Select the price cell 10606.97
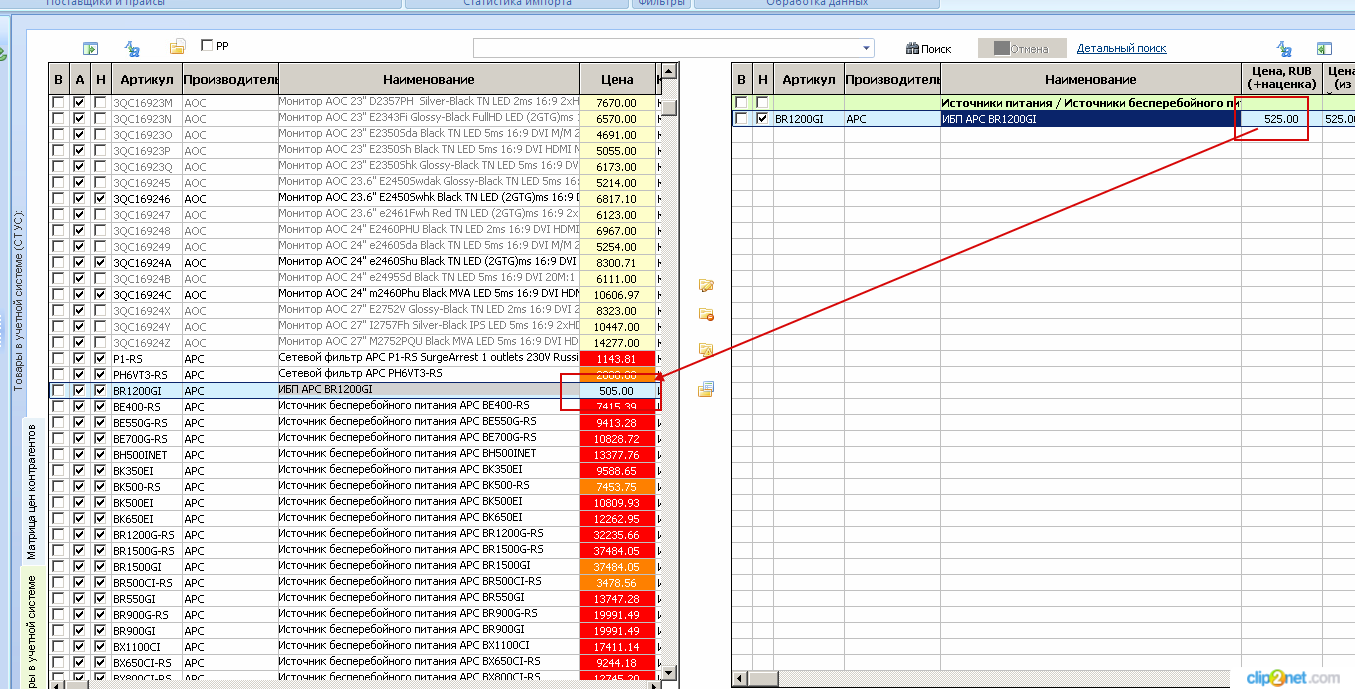 tap(617, 295)
